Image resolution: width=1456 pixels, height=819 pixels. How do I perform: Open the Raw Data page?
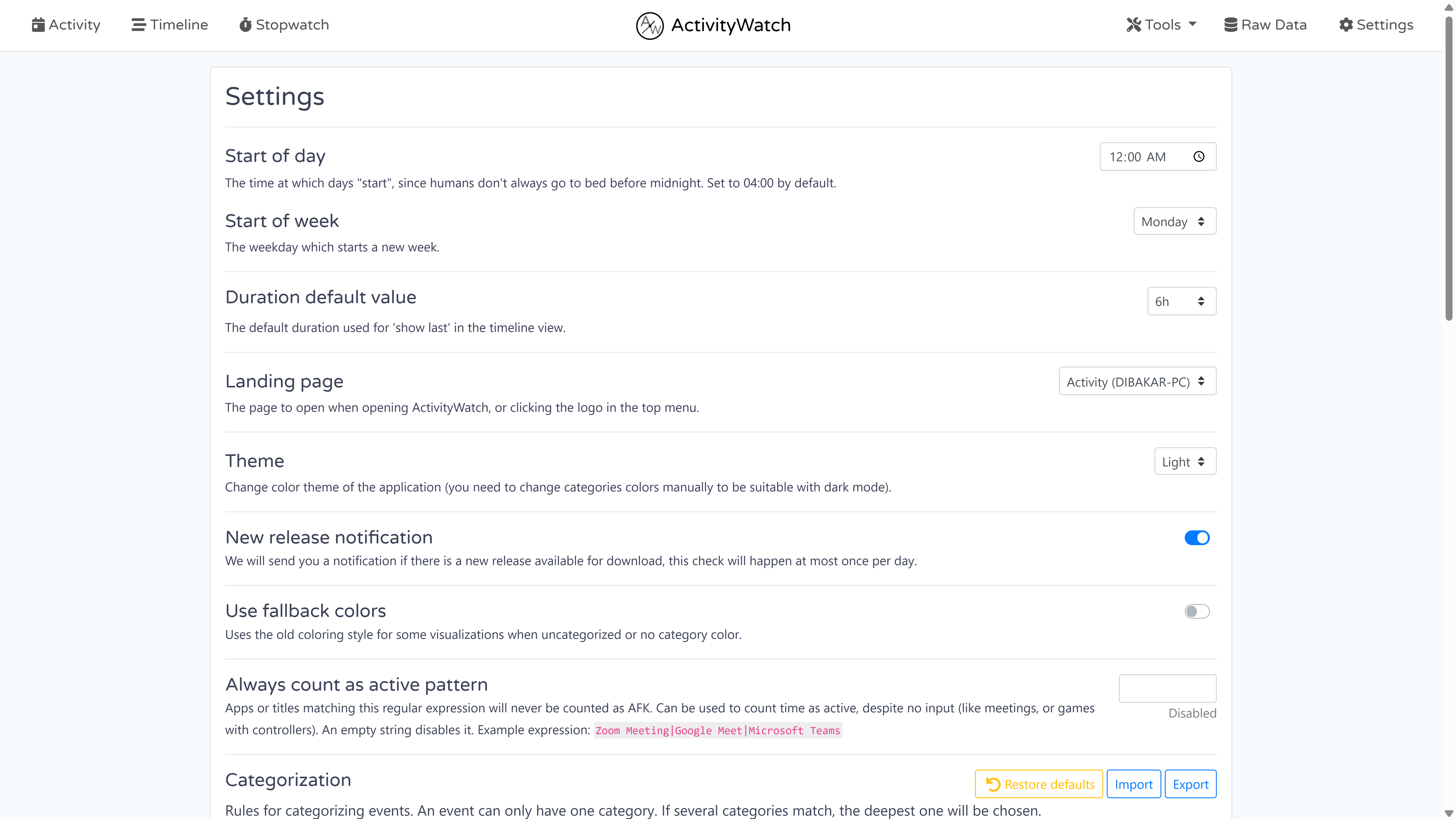coord(1266,25)
